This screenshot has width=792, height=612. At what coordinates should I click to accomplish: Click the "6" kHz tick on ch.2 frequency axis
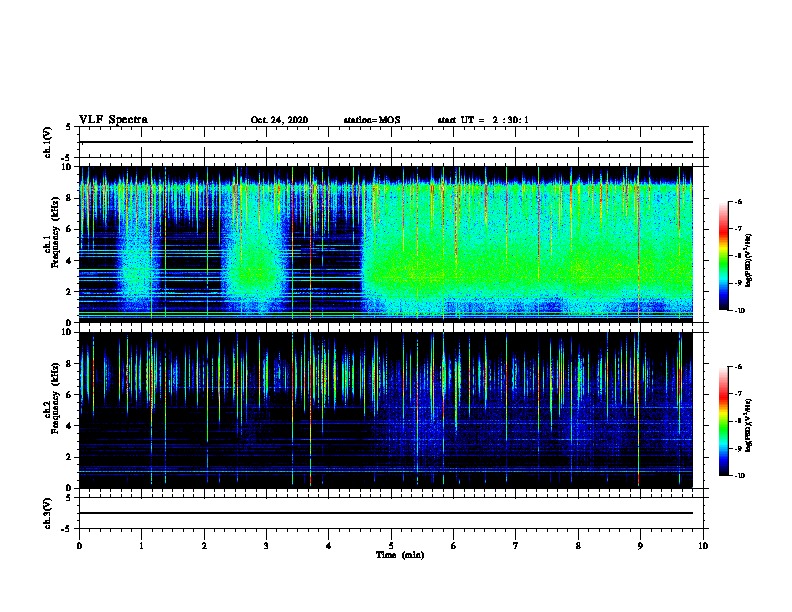pyautogui.click(x=69, y=395)
